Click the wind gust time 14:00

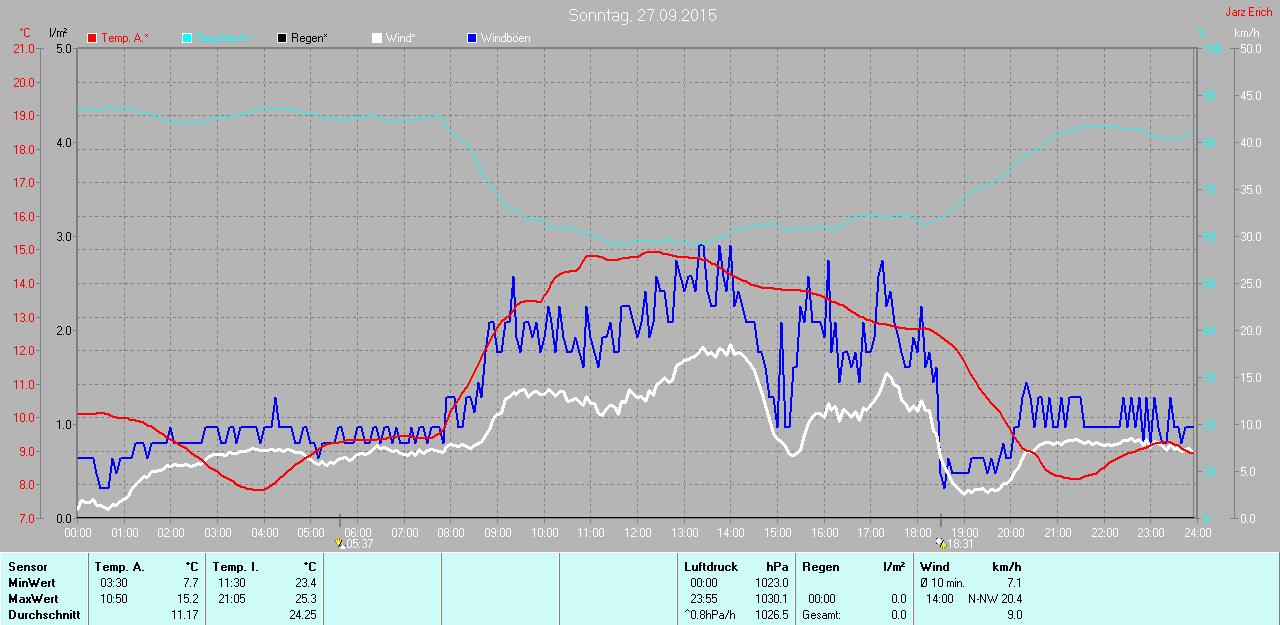pyautogui.click(x=939, y=598)
